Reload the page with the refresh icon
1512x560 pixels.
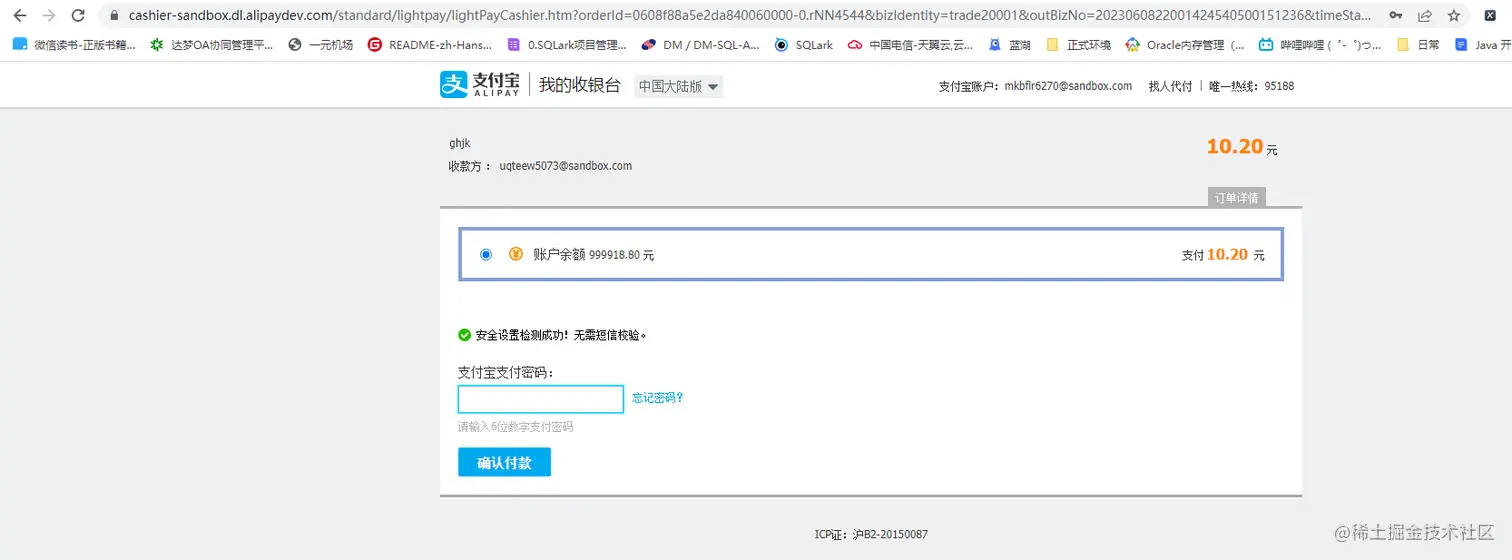pyautogui.click(x=78, y=15)
